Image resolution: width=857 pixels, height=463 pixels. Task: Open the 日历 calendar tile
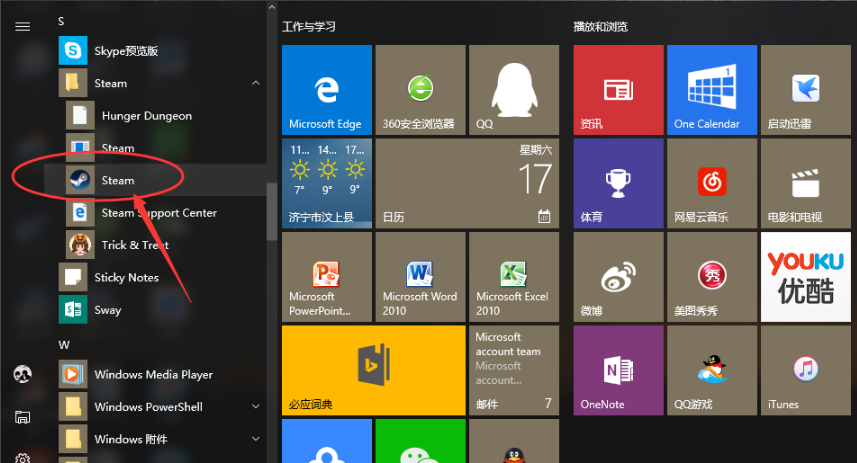[x=467, y=183]
